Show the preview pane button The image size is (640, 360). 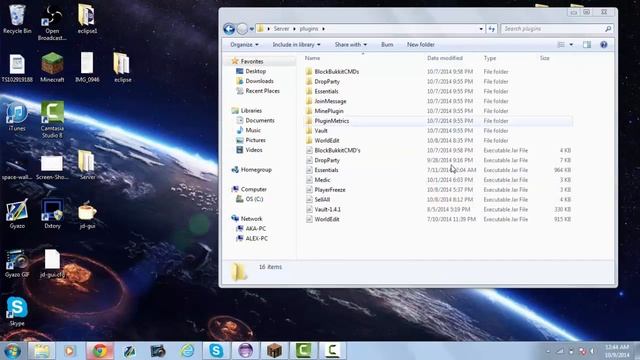(x=587, y=44)
